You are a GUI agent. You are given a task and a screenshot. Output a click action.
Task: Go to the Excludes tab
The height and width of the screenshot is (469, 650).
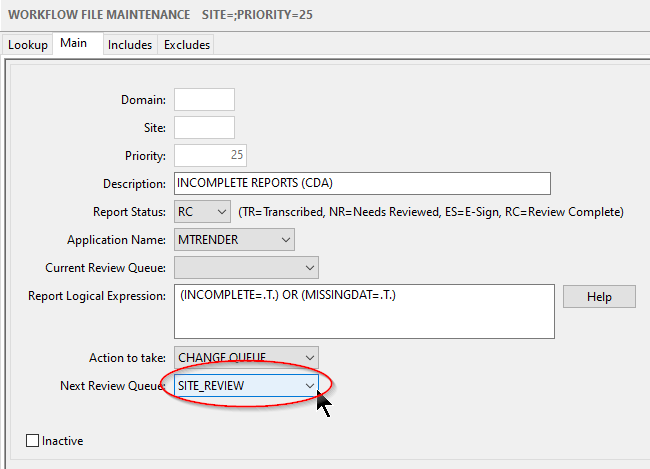[x=186, y=45]
